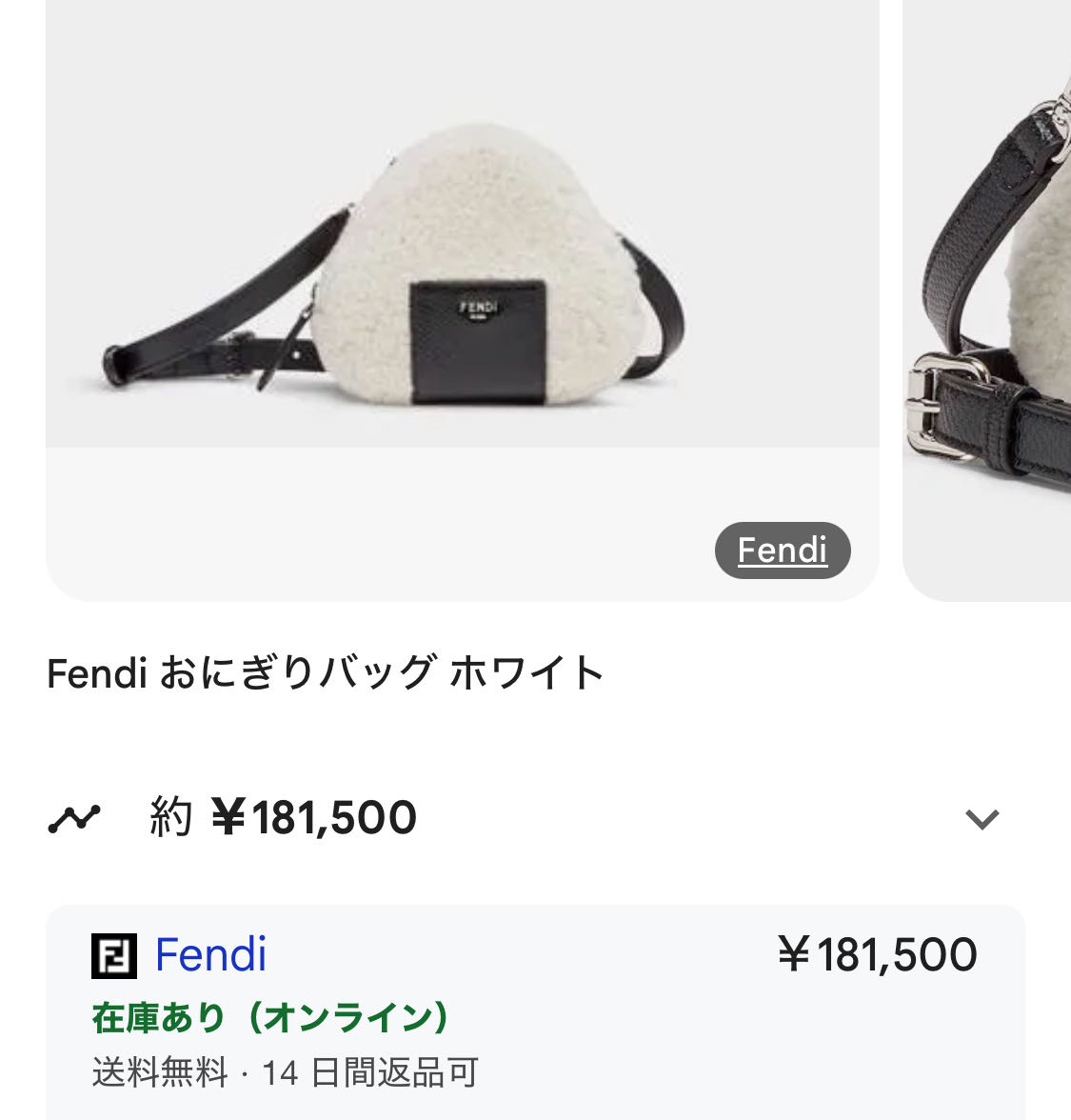This screenshot has width=1071, height=1120.
Task: Click the price trend graph icon
Action: [x=74, y=819]
